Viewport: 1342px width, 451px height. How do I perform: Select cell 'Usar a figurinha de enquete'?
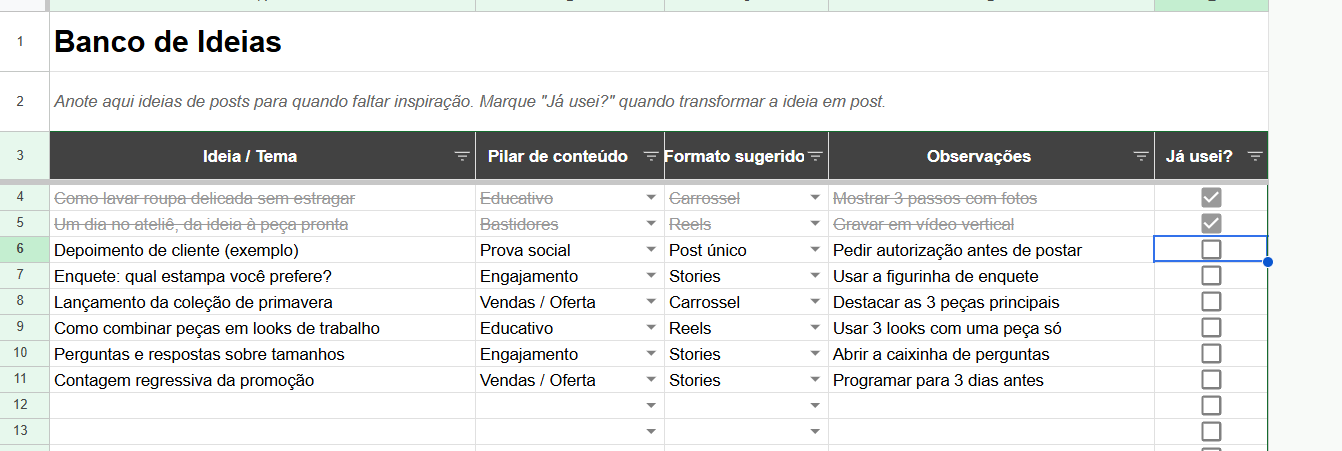coord(991,276)
